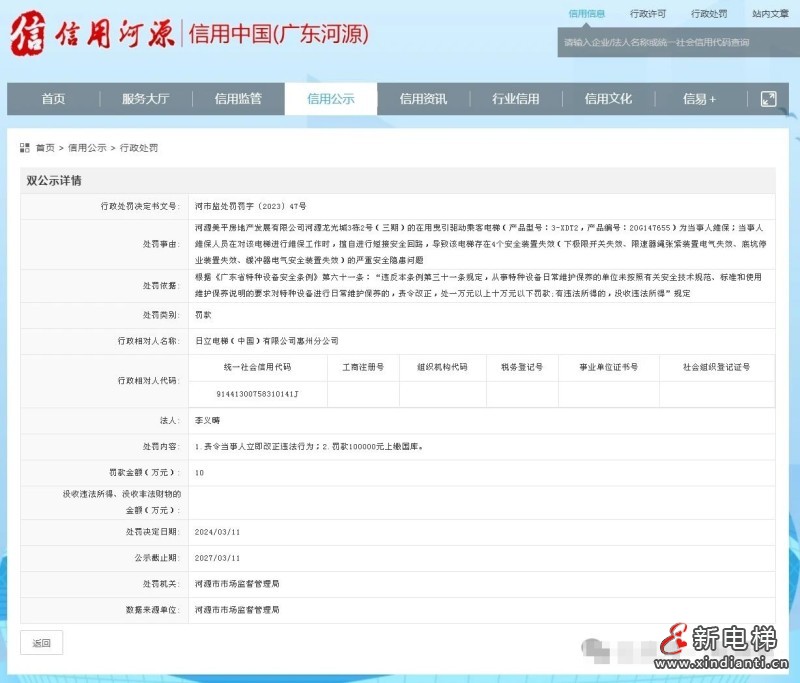The width and height of the screenshot is (800, 683).
Task: Open the 信用资讯 menu item
Action: (x=424, y=98)
